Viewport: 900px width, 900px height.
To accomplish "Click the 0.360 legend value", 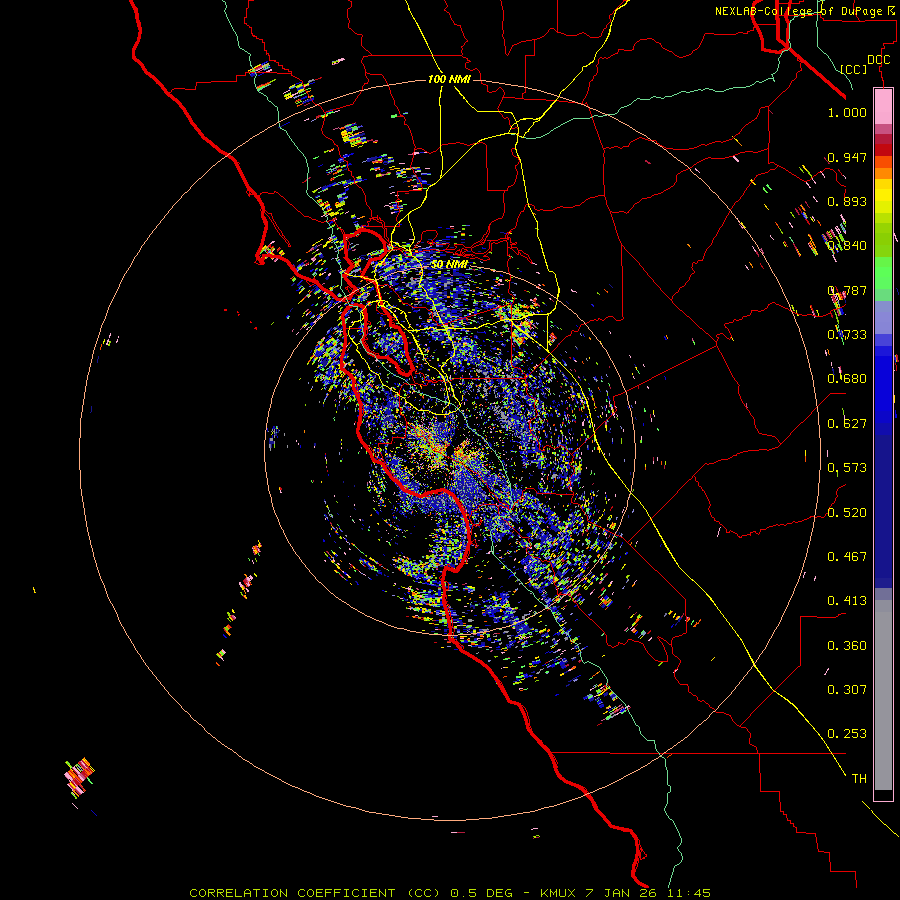I will 847,646.
